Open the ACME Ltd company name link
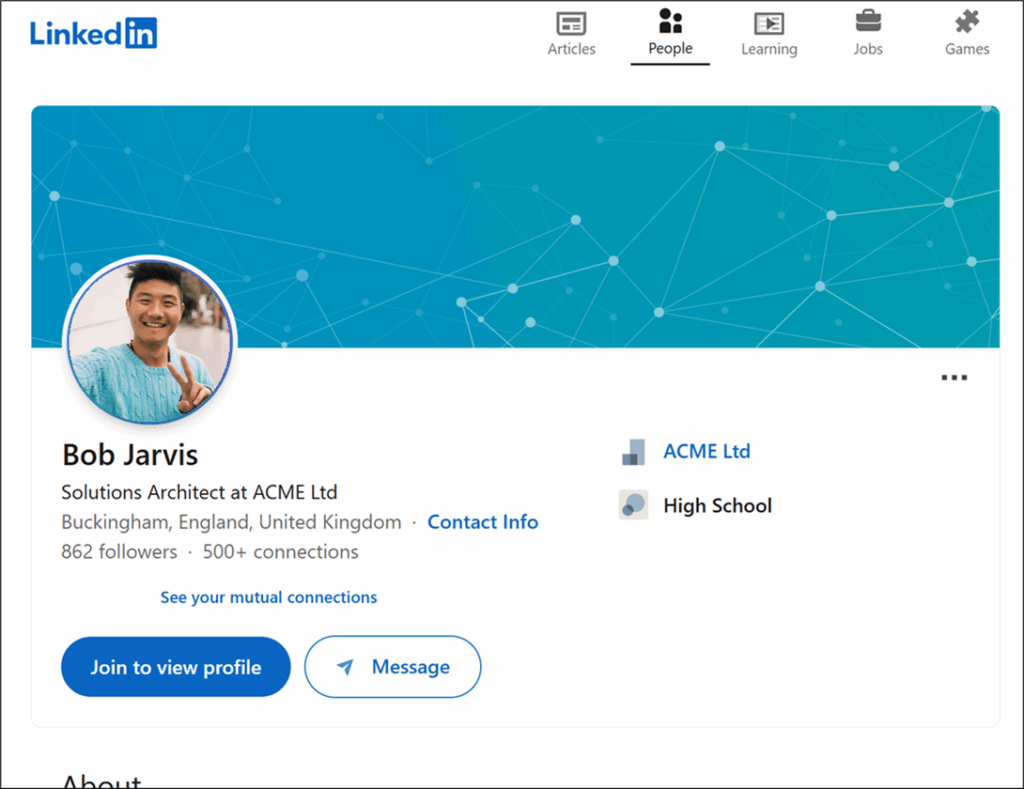This screenshot has width=1024, height=789. pos(706,451)
